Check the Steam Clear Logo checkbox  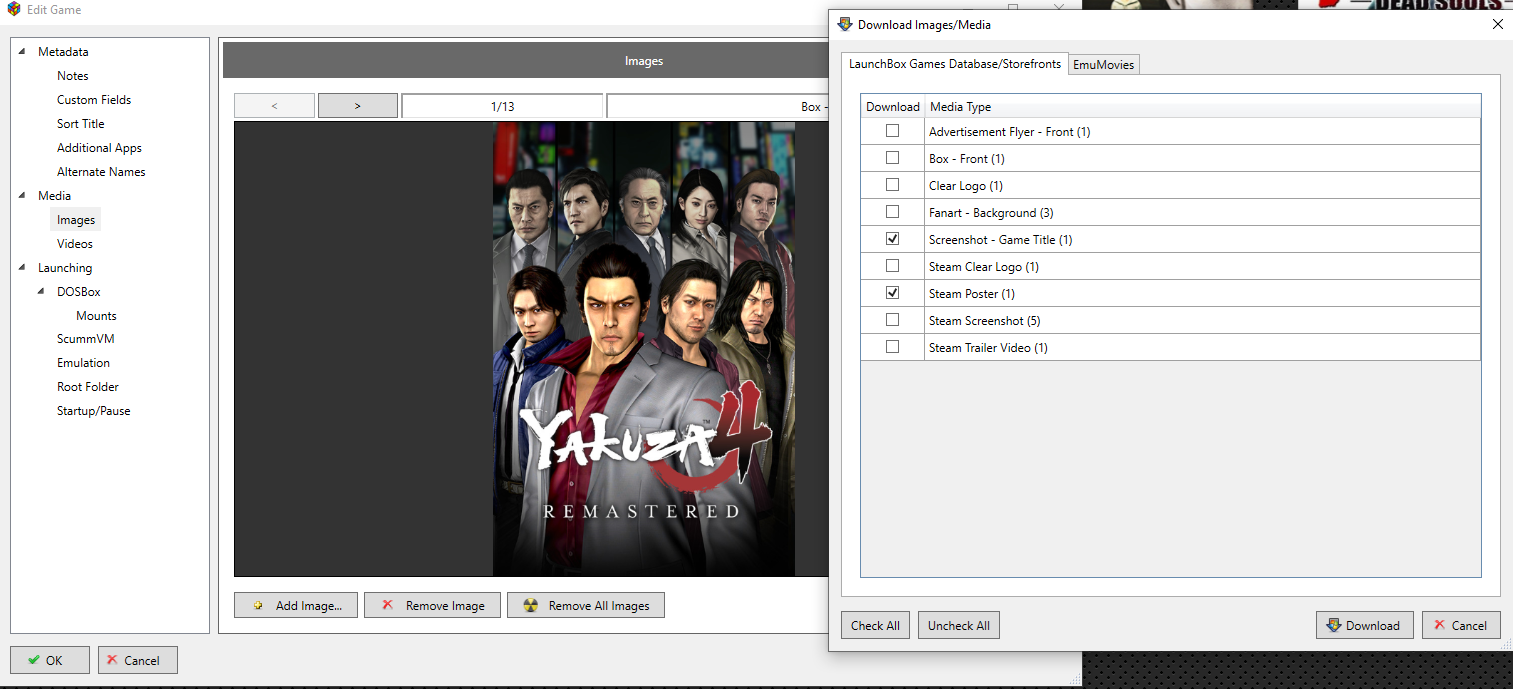[x=893, y=266]
